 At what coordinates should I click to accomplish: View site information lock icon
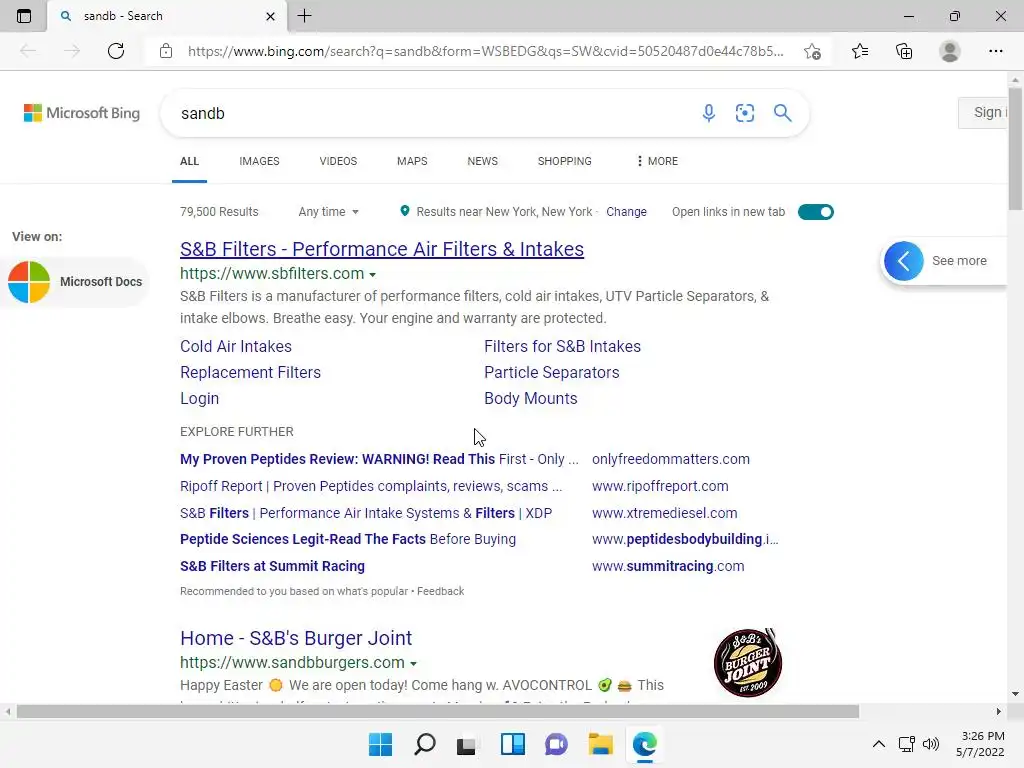tap(166, 51)
